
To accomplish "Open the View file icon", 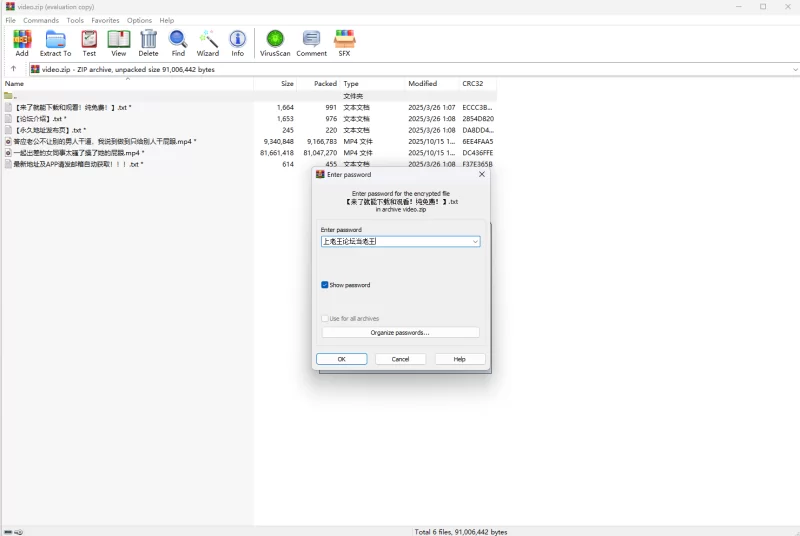I will (119, 42).
